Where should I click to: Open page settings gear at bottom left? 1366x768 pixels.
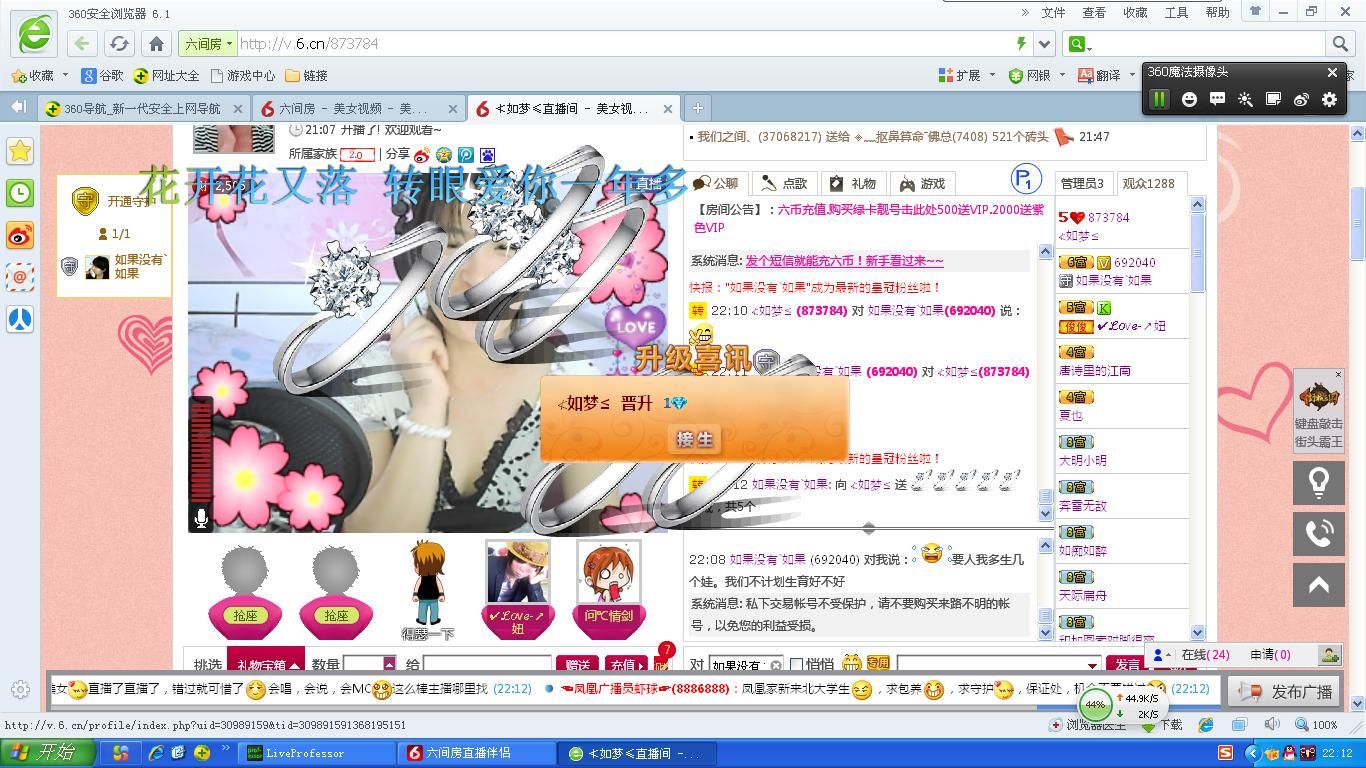(20, 689)
